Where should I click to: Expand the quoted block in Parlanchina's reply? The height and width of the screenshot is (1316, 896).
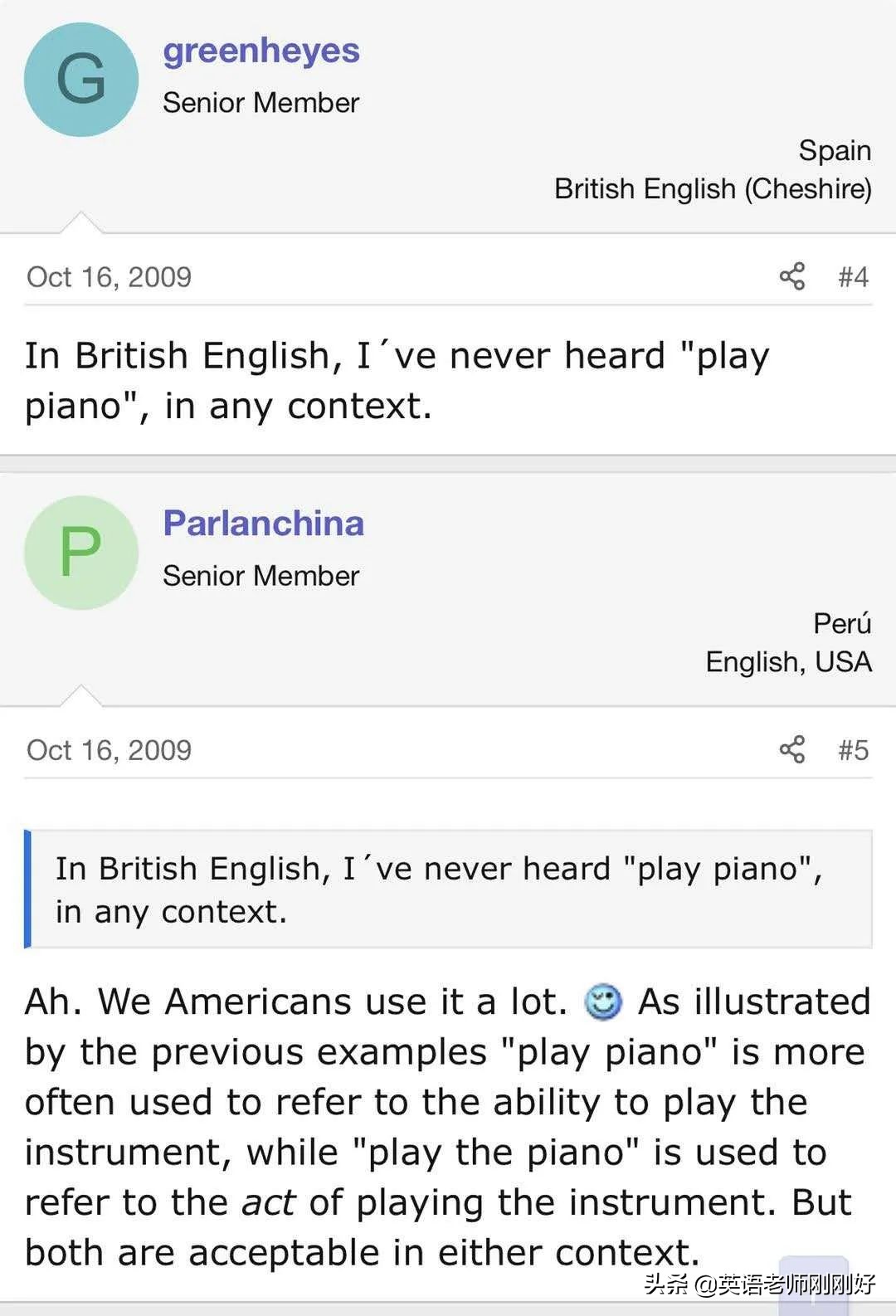[x=448, y=890]
